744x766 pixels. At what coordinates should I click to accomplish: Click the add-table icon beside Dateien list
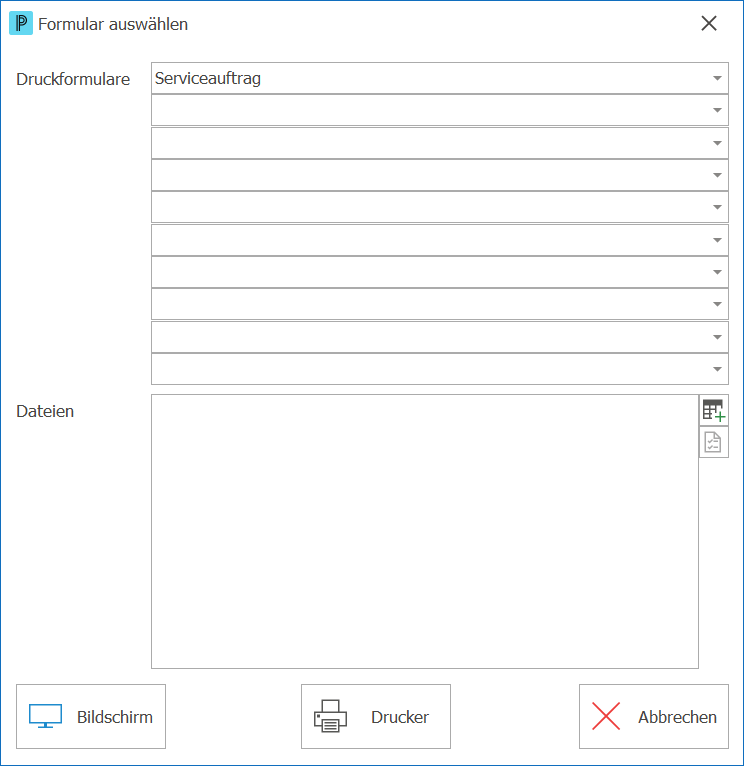(x=714, y=410)
